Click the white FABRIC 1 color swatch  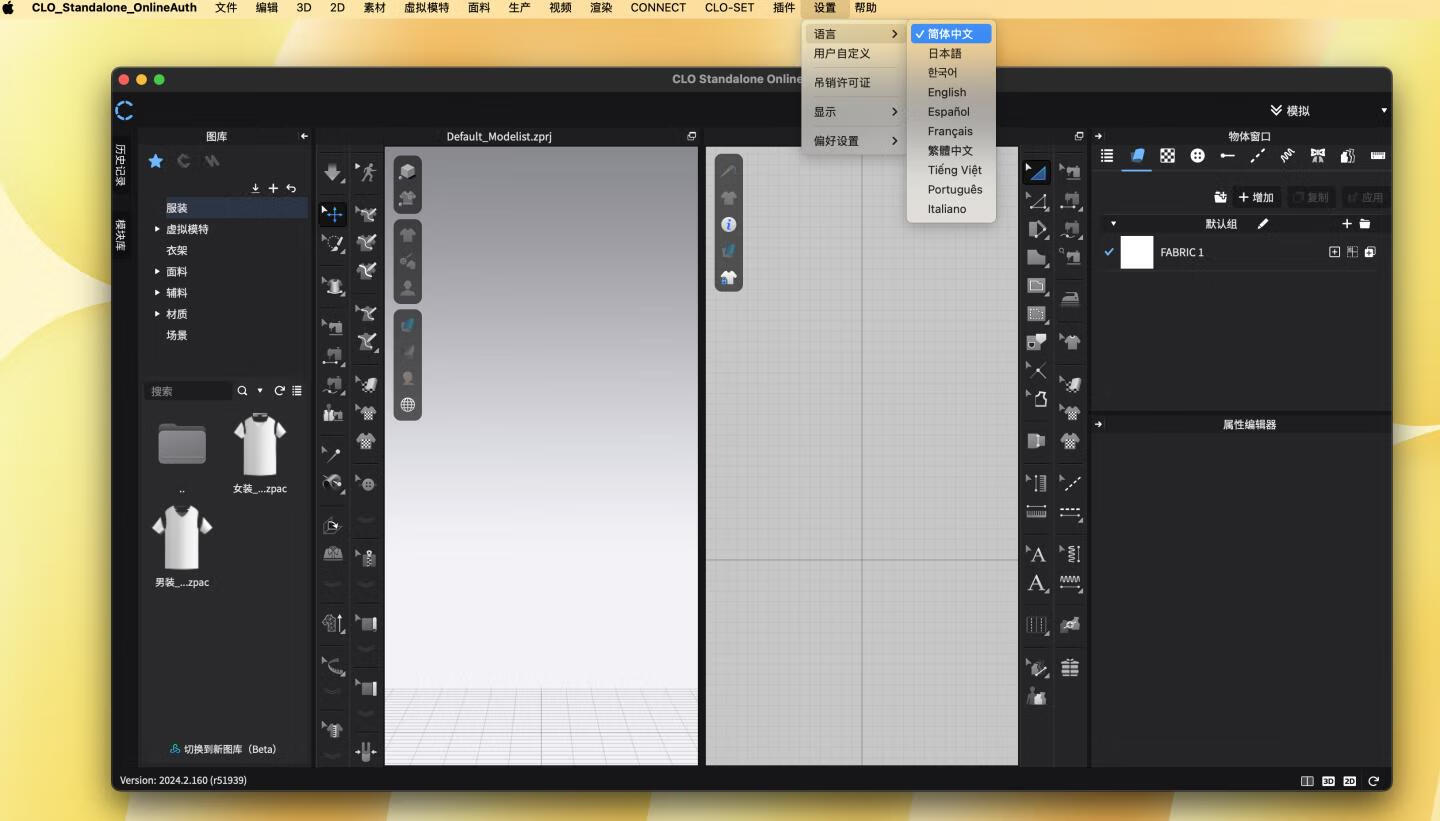(1137, 252)
